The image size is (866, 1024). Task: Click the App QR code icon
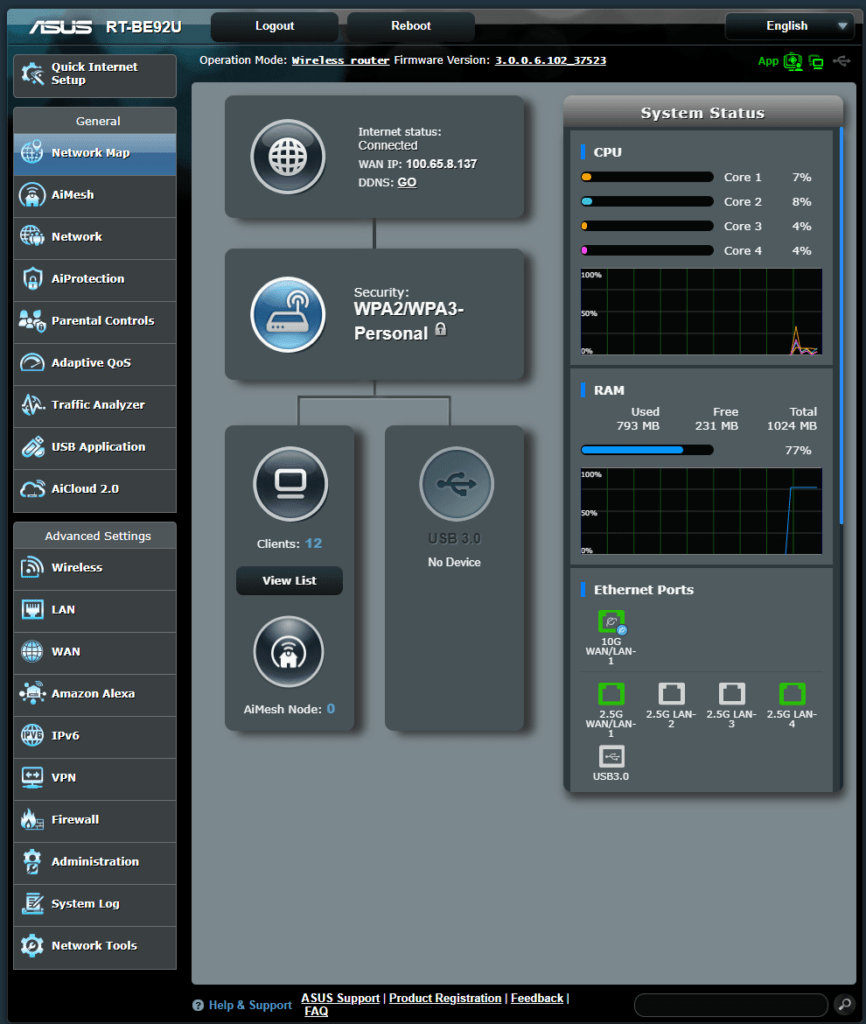793,61
